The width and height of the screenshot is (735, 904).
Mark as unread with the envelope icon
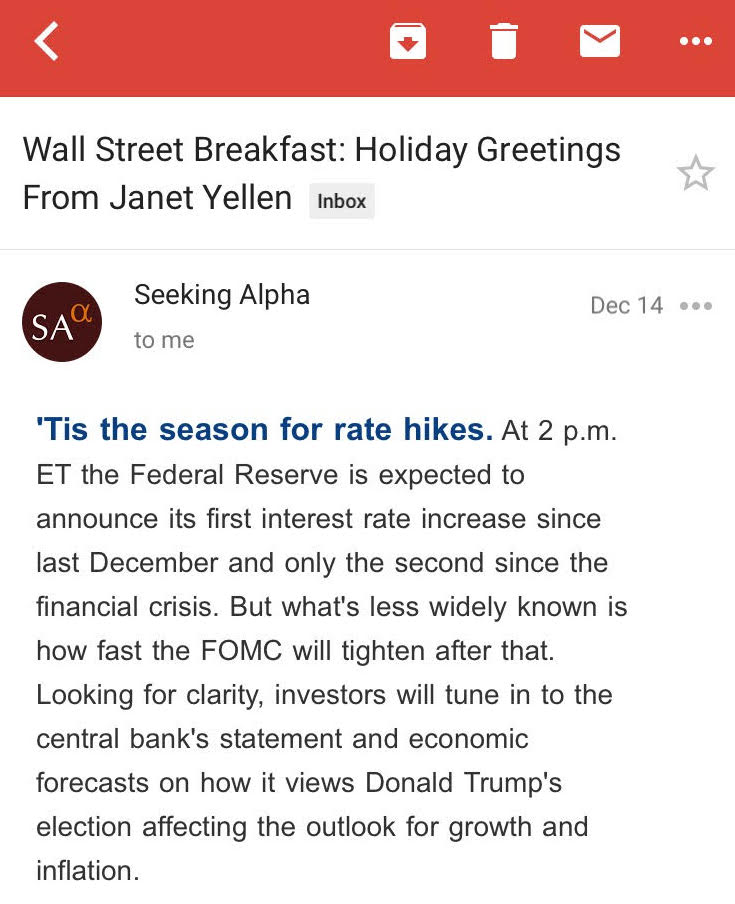(600, 41)
